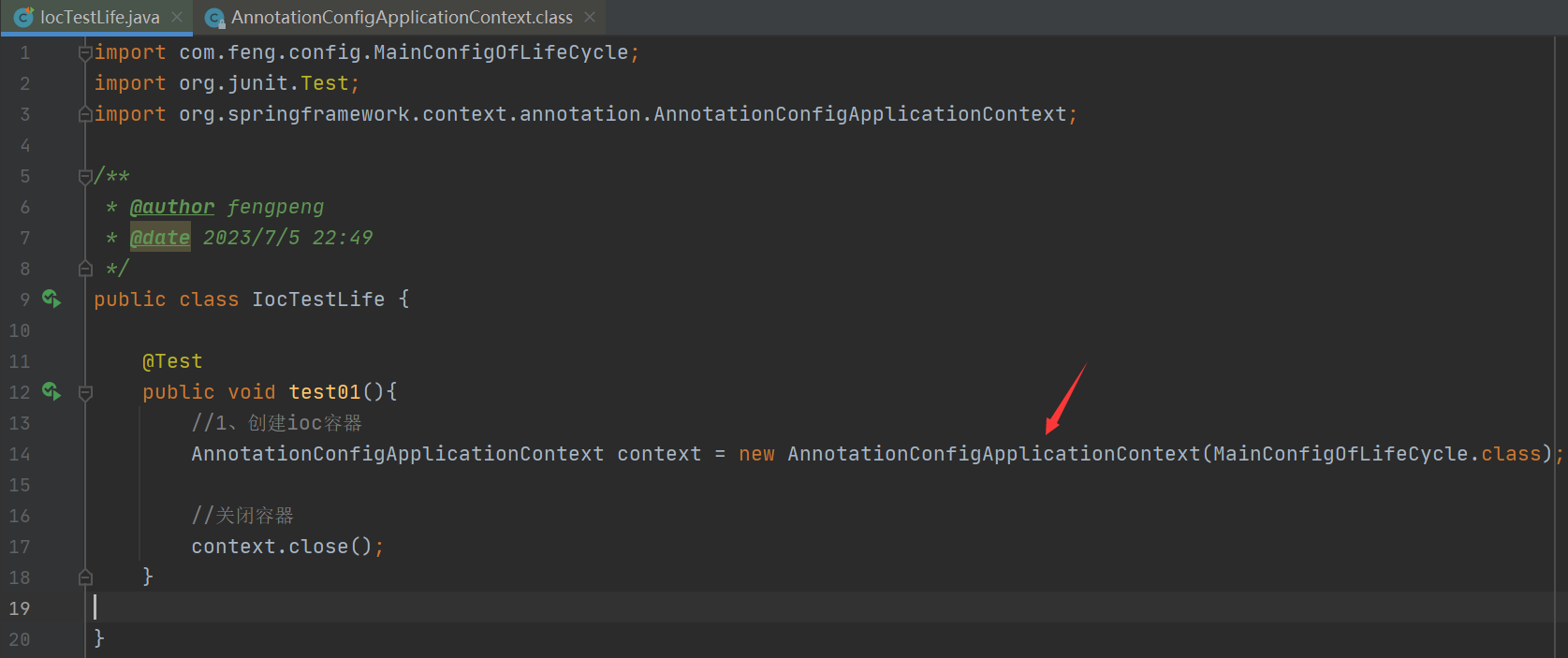Click line number 14 in the gutter
This screenshot has height=658, width=1568.
(20, 454)
